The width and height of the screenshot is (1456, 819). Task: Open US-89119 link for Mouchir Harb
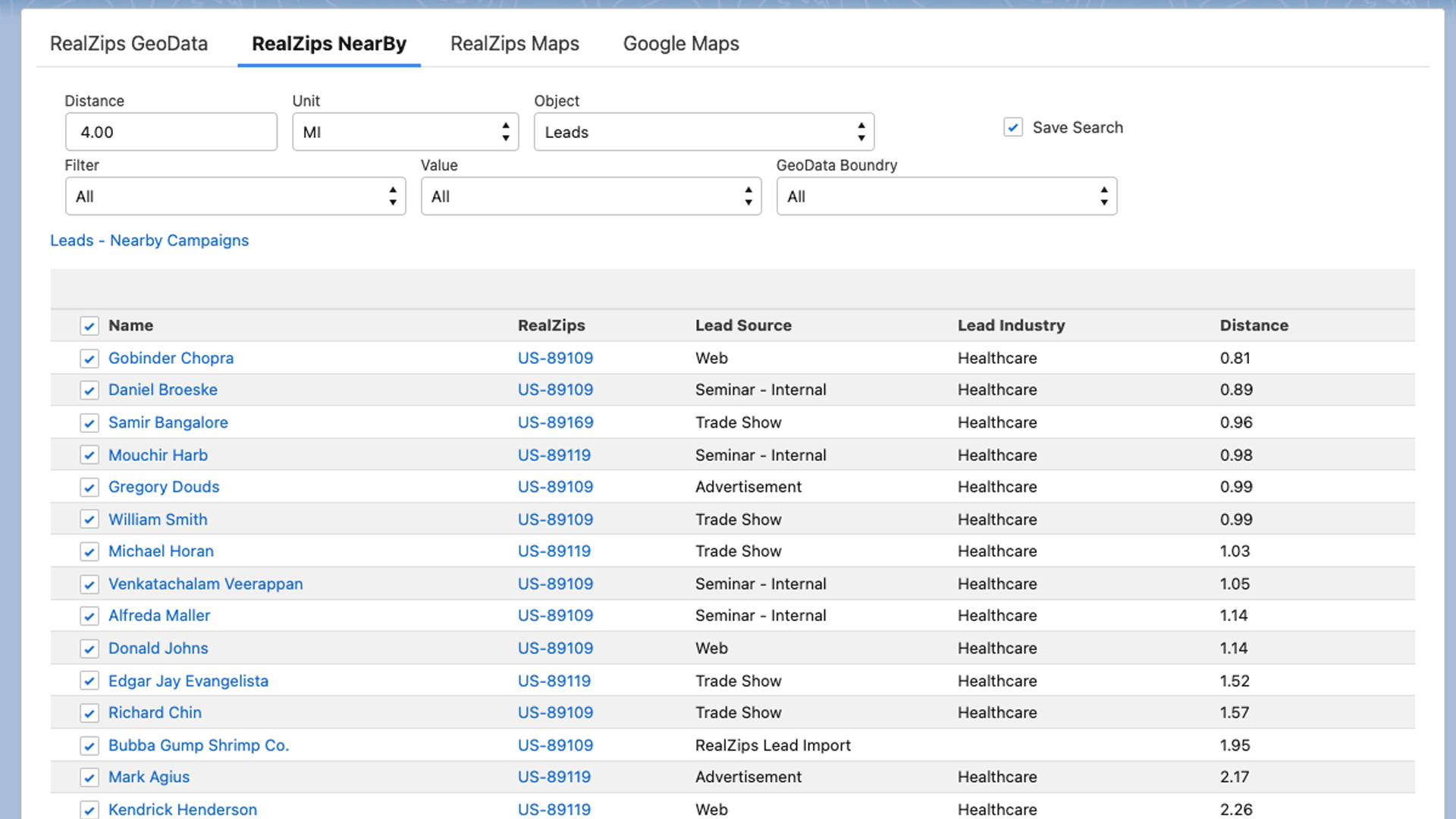[x=554, y=455]
